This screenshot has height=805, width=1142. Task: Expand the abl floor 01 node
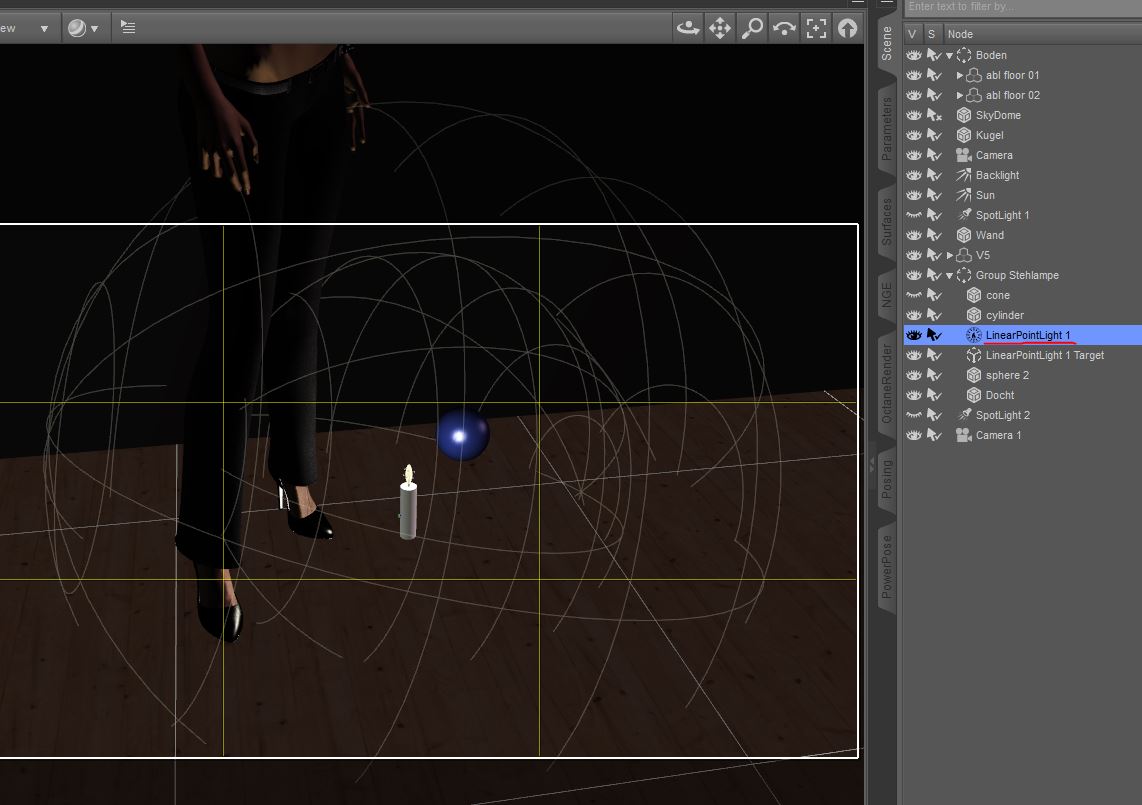point(960,75)
